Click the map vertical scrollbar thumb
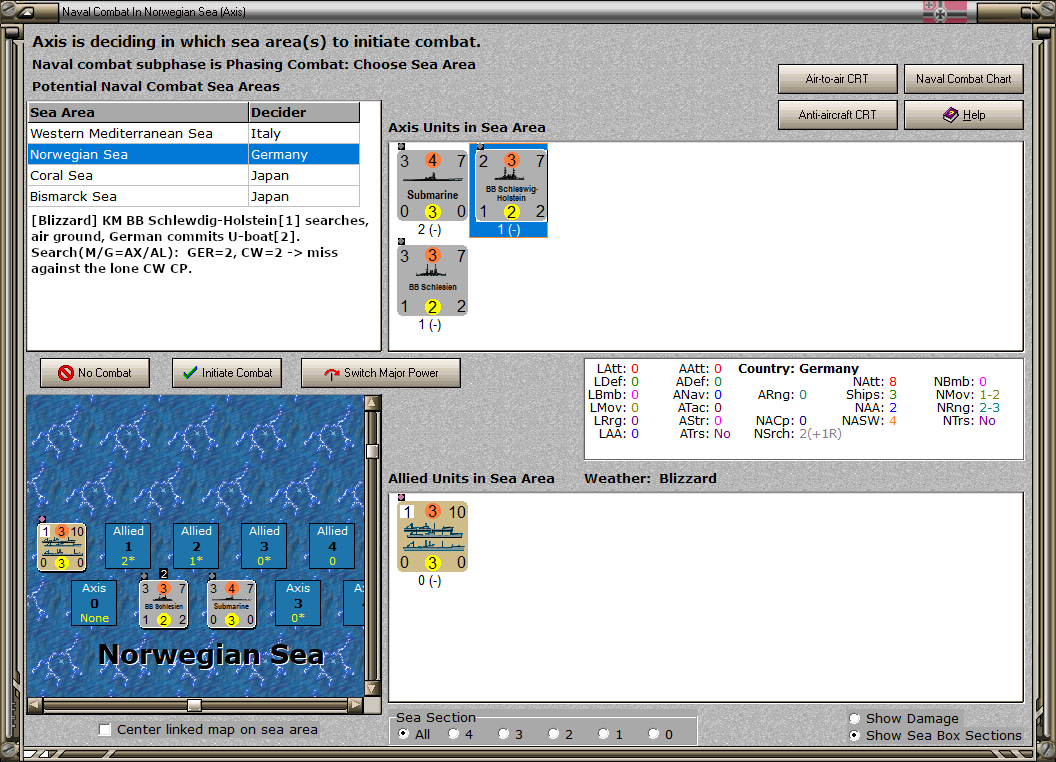1056x762 pixels. (372, 451)
